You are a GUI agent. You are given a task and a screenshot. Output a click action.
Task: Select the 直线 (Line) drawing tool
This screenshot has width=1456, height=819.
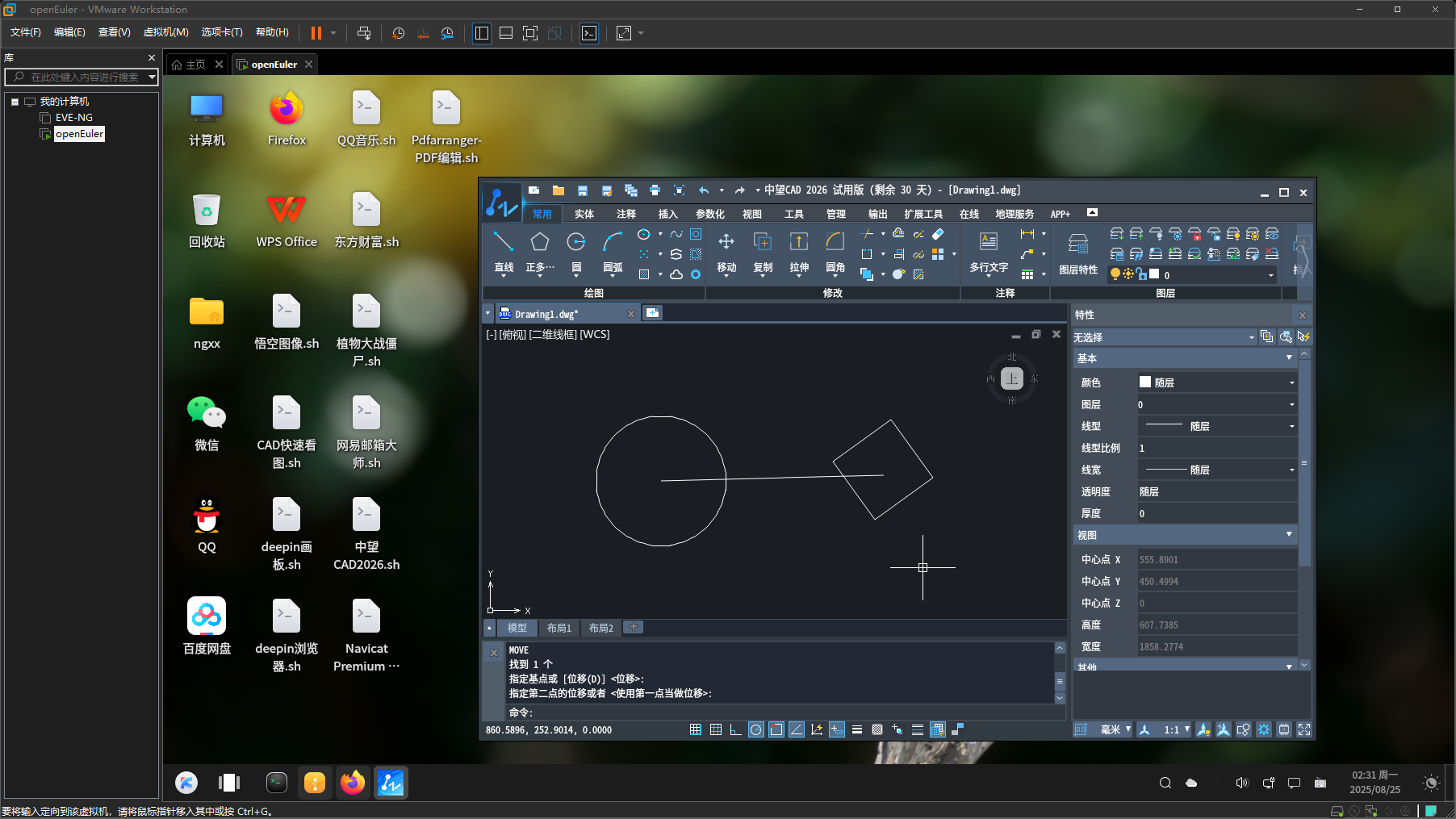(x=504, y=251)
